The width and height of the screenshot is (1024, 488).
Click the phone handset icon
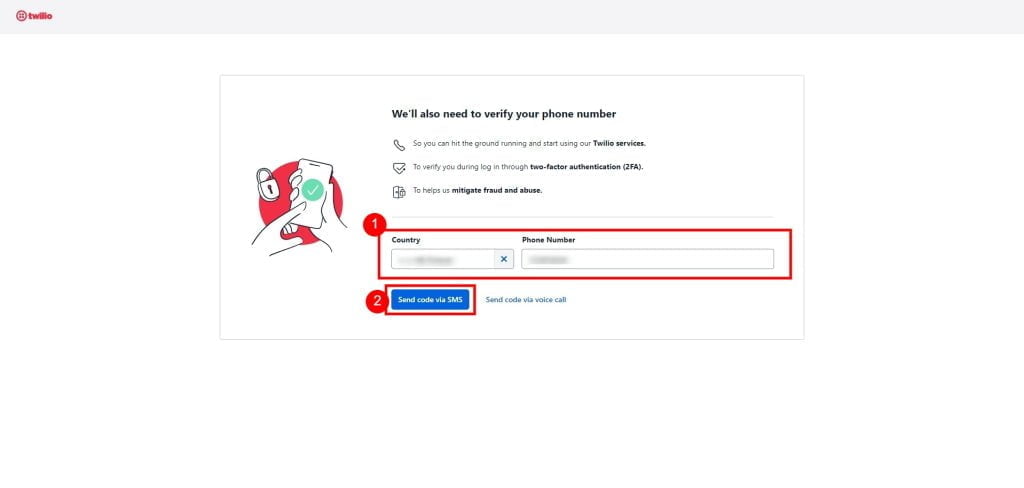pos(399,144)
